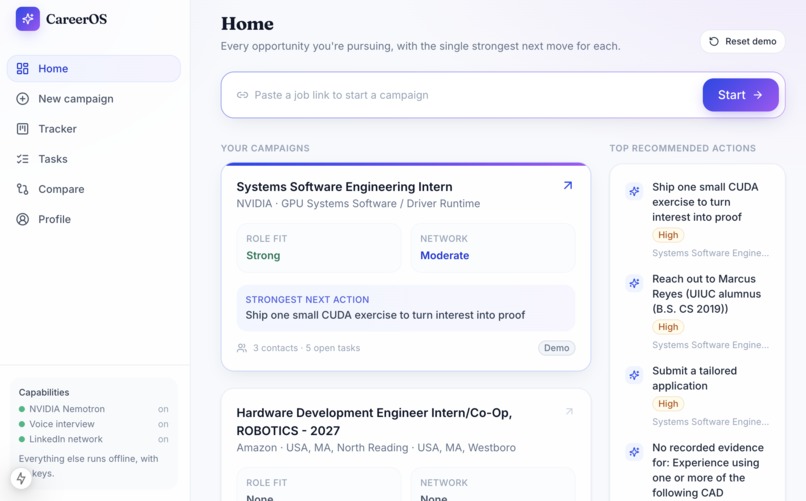Screen dimensions: 806x501
Task: Open New campaign from sidebar
Action: pos(94,99)
